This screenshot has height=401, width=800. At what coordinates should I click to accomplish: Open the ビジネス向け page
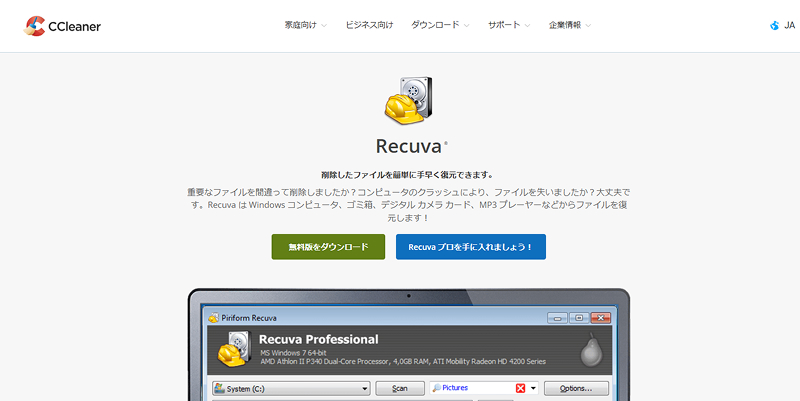pos(369,25)
